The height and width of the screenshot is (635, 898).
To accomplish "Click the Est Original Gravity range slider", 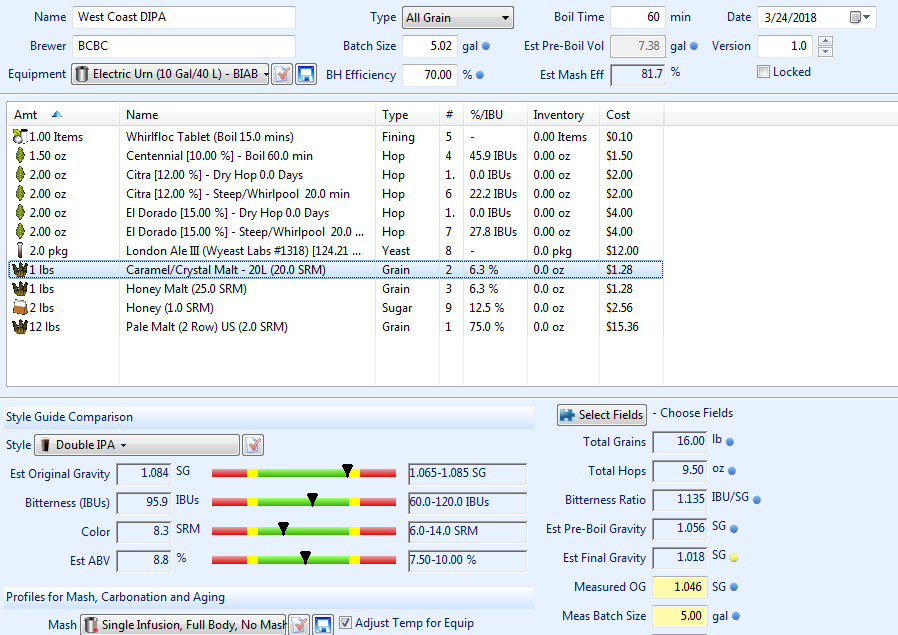I will [x=304, y=473].
